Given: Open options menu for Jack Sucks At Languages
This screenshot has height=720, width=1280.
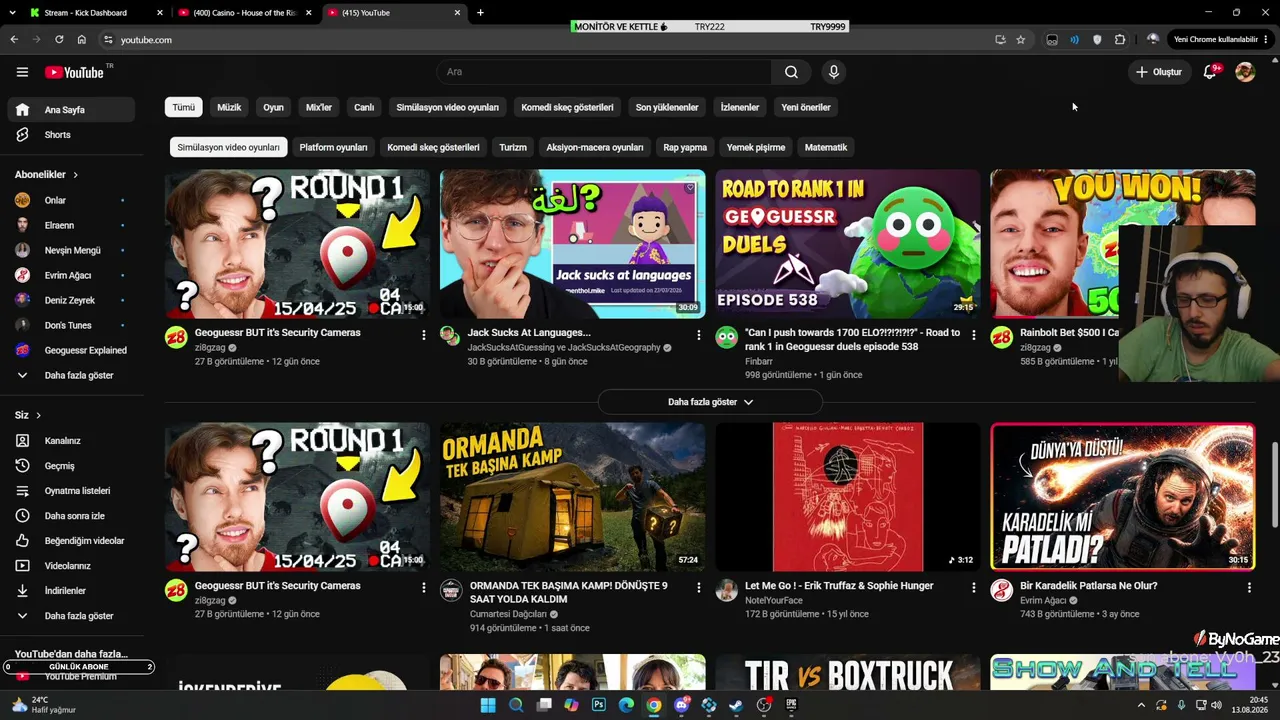Looking at the screenshot, I should [x=699, y=335].
